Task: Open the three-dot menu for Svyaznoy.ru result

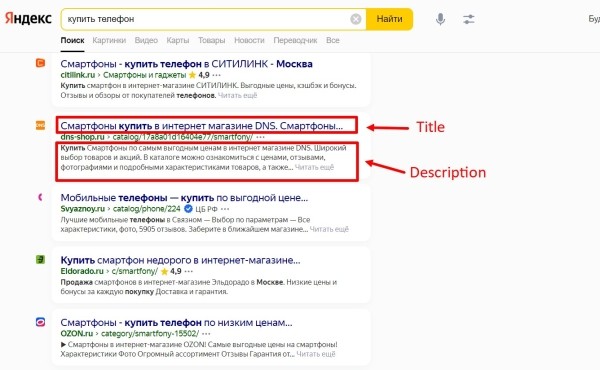Action: tap(225, 209)
